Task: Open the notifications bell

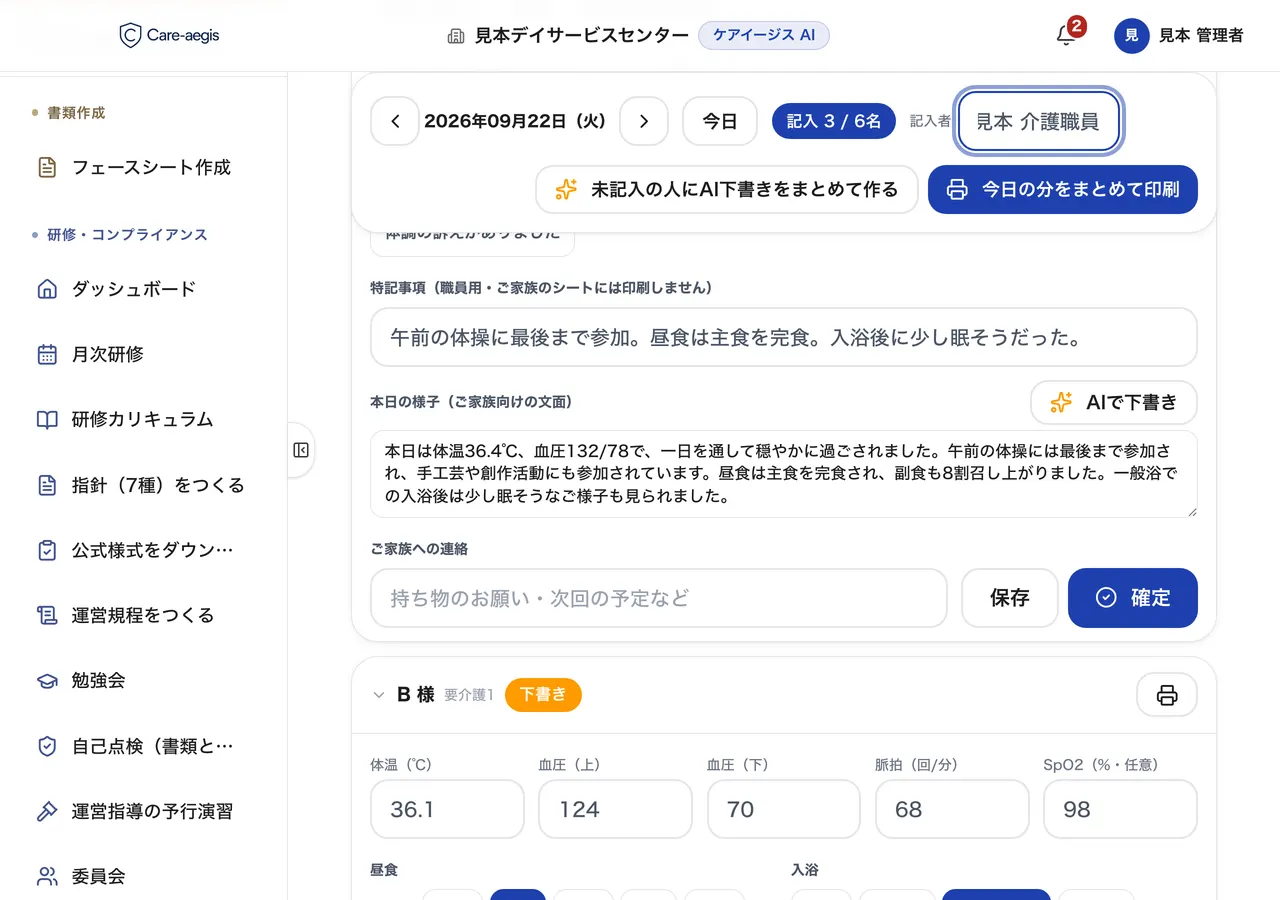Action: (x=1066, y=36)
